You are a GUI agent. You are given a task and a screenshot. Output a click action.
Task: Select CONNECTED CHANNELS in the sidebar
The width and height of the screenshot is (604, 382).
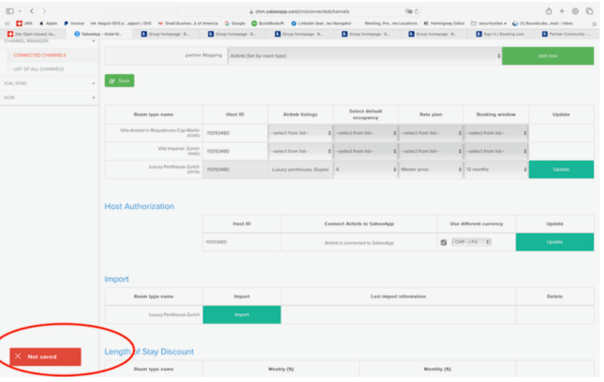click(x=40, y=55)
